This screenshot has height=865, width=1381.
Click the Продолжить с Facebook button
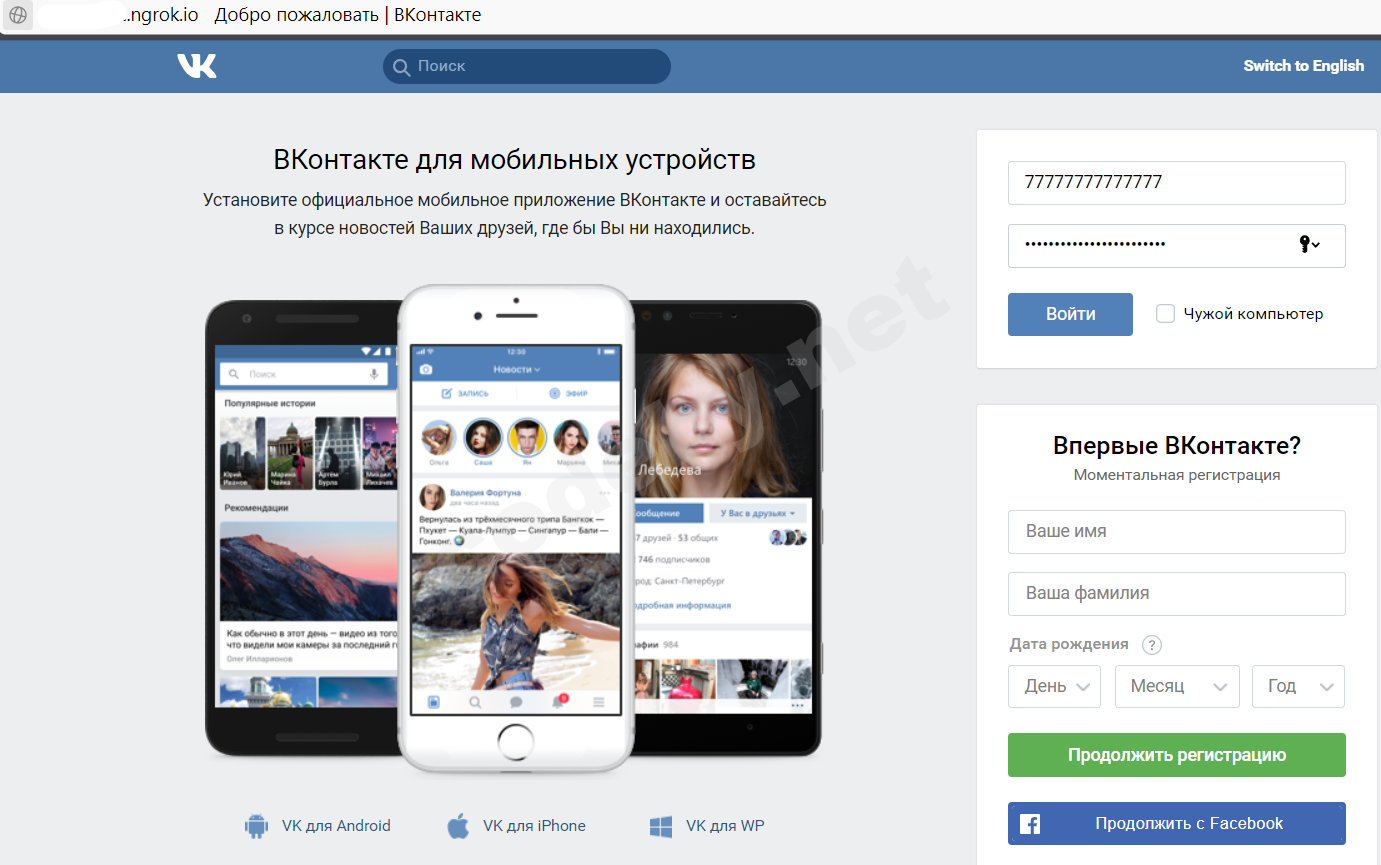click(1177, 824)
